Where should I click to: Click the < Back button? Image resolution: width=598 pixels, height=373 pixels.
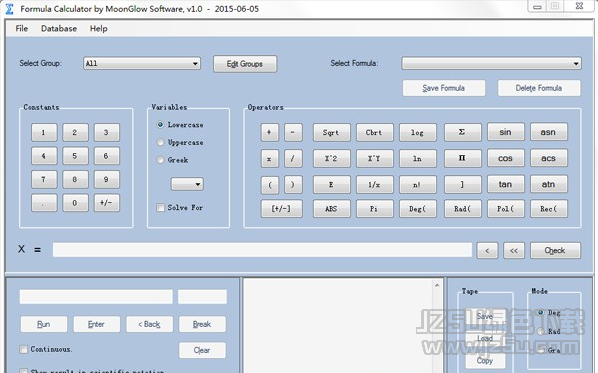[150, 324]
